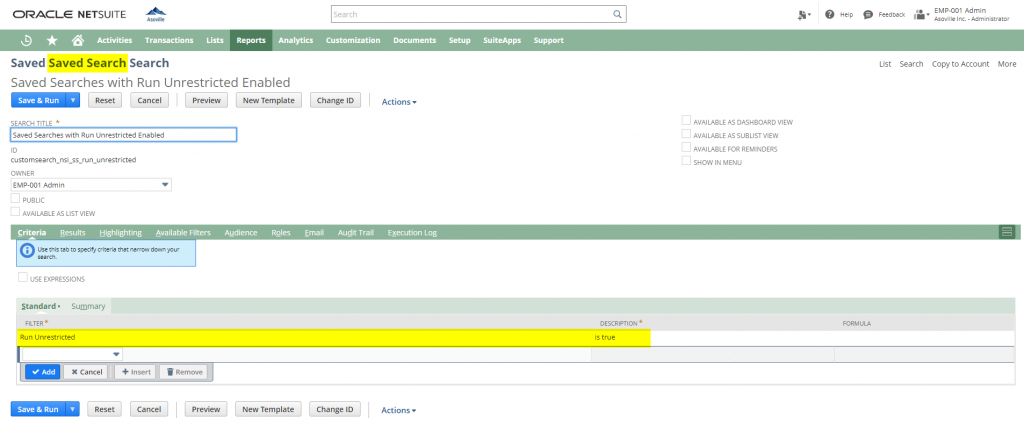
Task: Click the top Change ID button
Action: coord(335,101)
